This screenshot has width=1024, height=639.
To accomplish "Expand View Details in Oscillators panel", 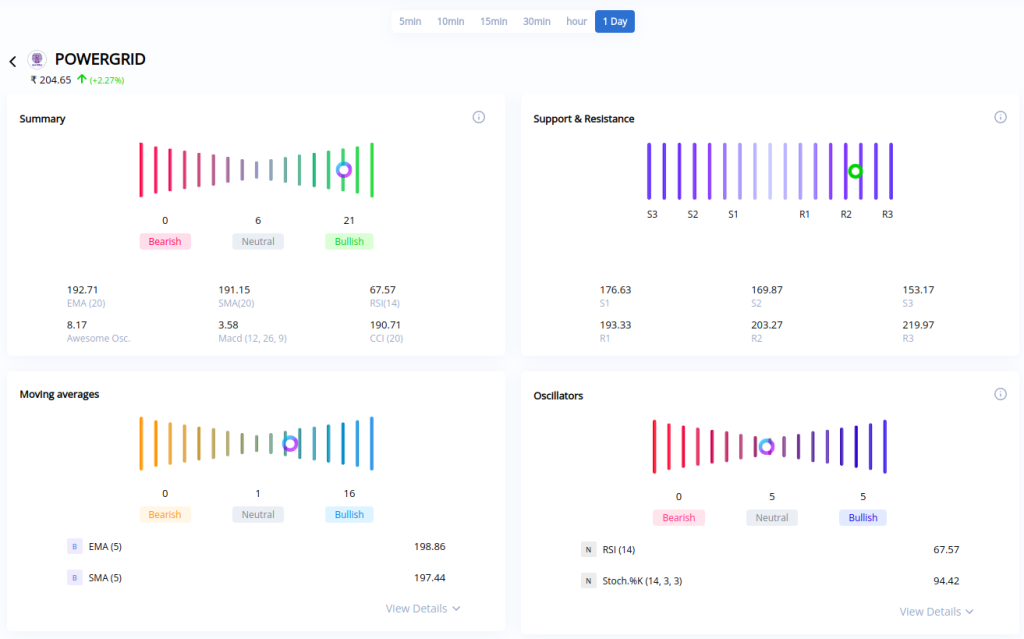I will (936, 611).
